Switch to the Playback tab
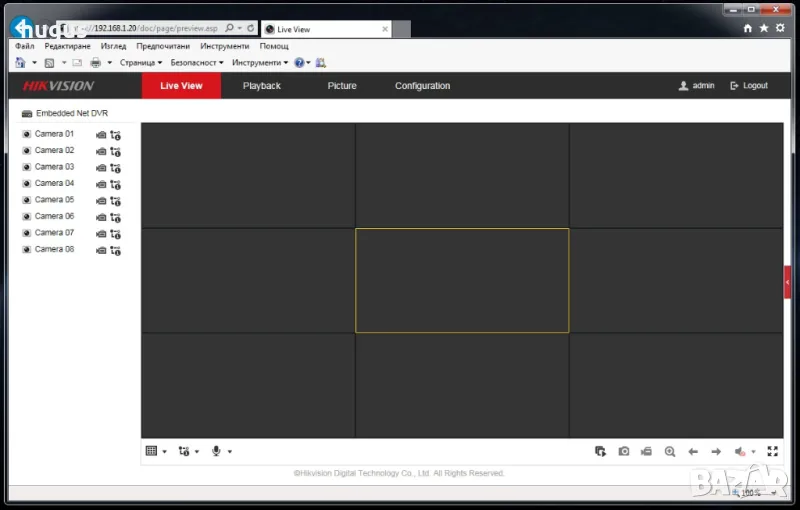800x510 pixels. click(x=262, y=86)
